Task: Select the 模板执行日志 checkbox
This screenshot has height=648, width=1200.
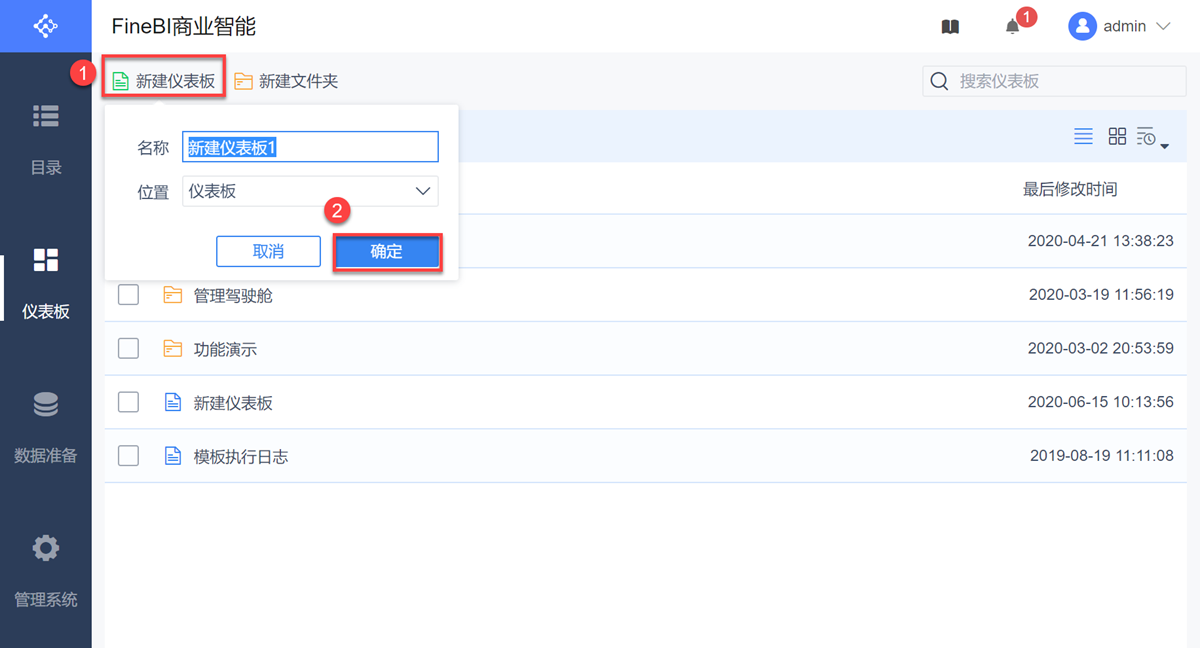Action: coord(128,456)
